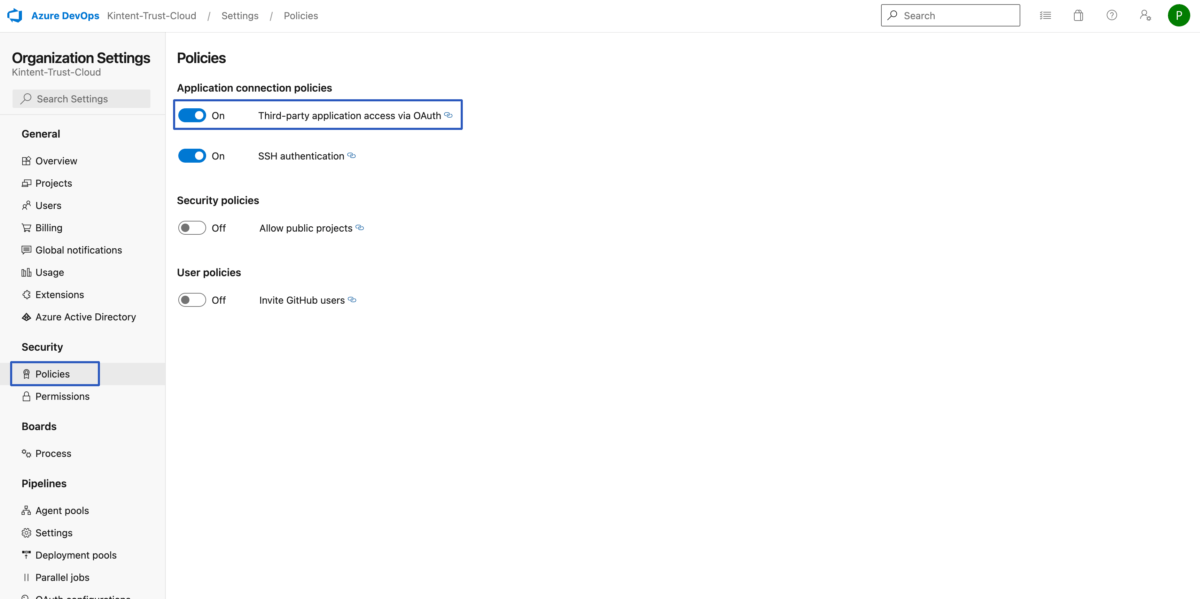This screenshot has height=599, width=1200.
Task: Open the Kintent-Trust-Cloud organization breadcrumb
Action: coord(152,15)
